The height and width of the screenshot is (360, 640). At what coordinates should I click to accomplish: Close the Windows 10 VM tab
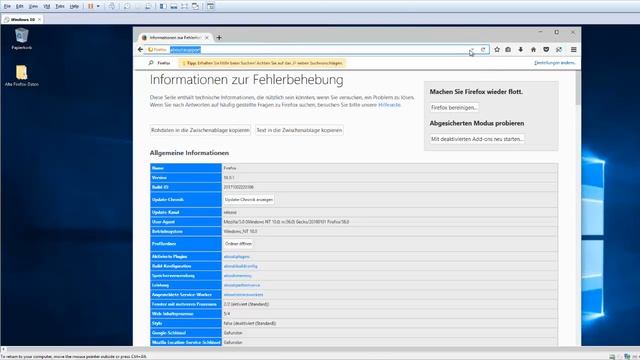[39, 19]
